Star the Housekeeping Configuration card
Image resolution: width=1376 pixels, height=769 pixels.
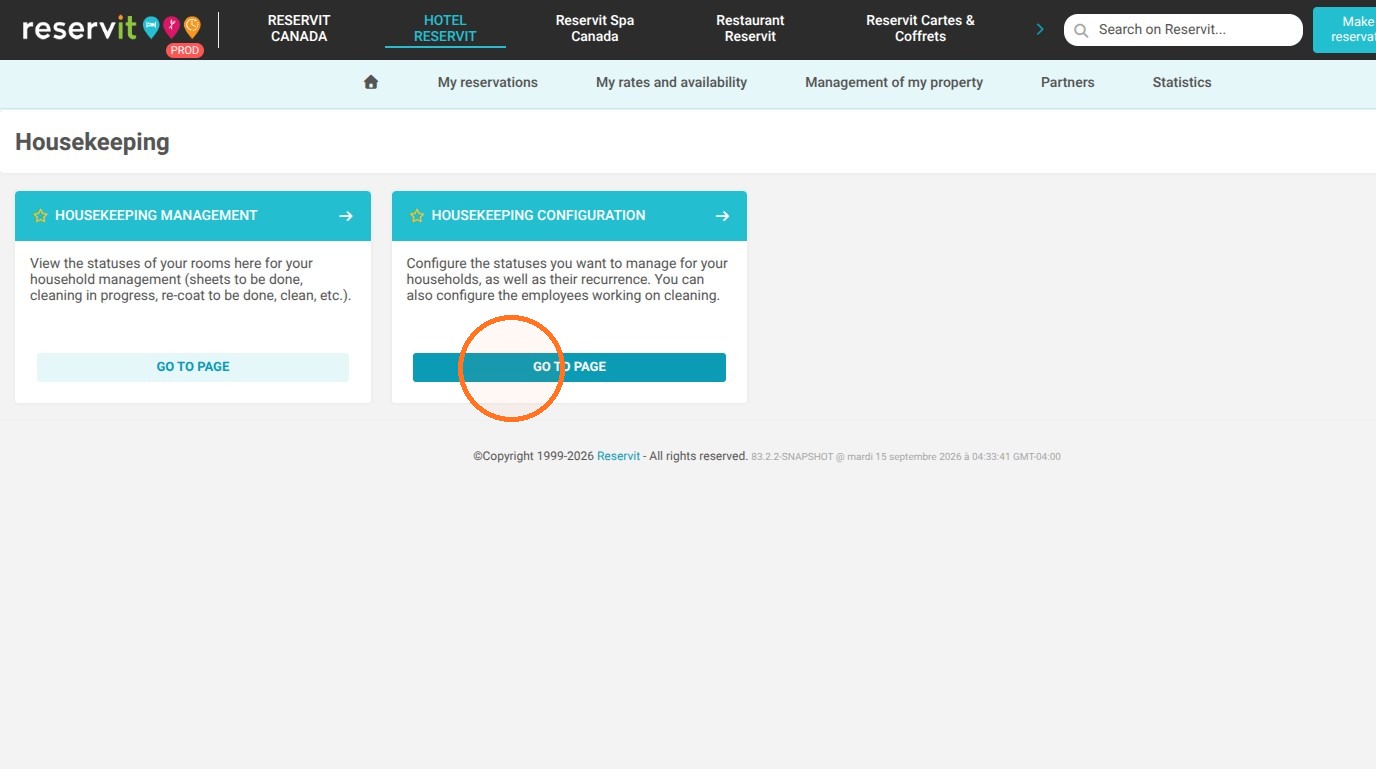417,216
